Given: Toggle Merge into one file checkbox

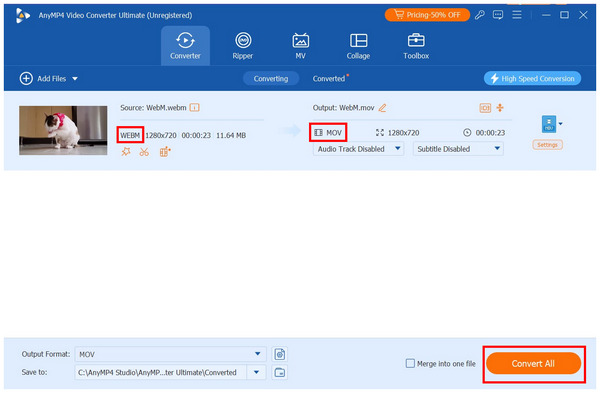Looking at the screenshot, I should (410, 363).
